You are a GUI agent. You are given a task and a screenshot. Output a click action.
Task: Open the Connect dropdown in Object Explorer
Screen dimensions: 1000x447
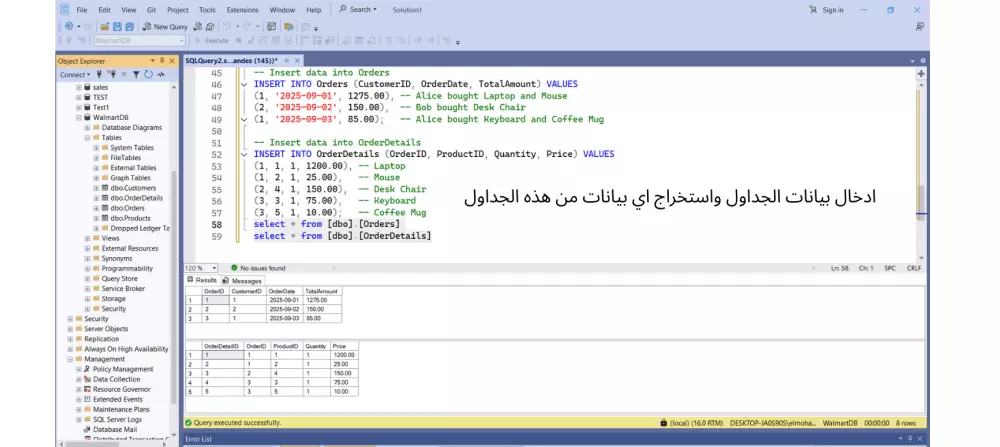pyautogui.click(x=75, y=75)
